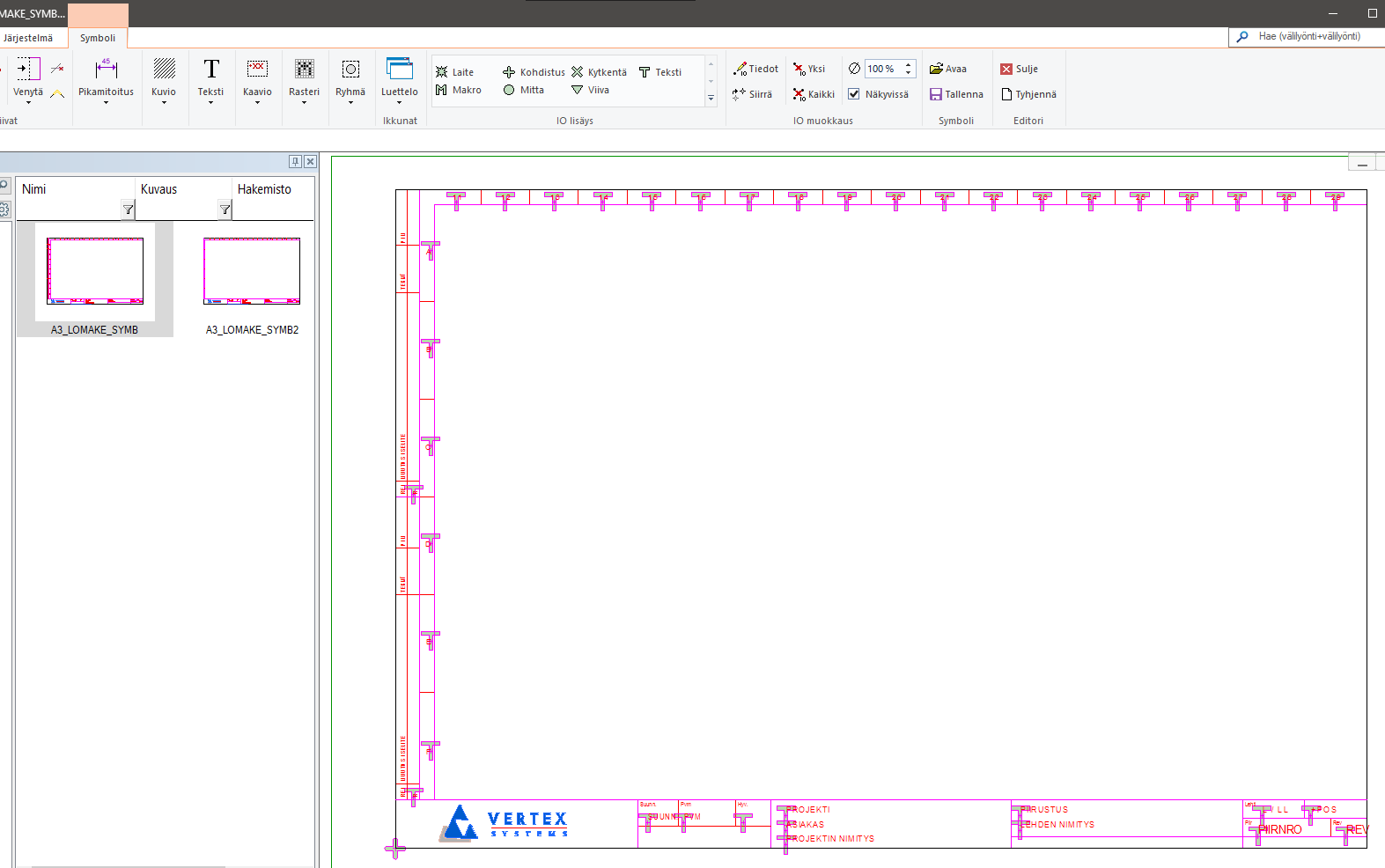Open the Nimi column filter
Screen dimensions: 1385x868
[129, 210]
